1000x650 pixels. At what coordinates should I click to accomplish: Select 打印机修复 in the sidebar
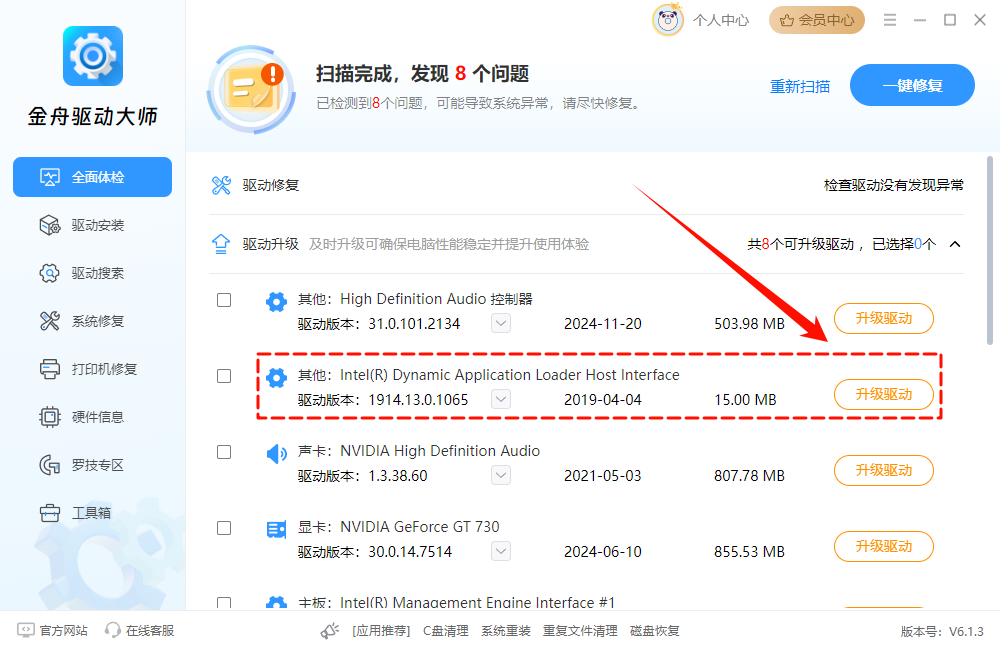92,369
